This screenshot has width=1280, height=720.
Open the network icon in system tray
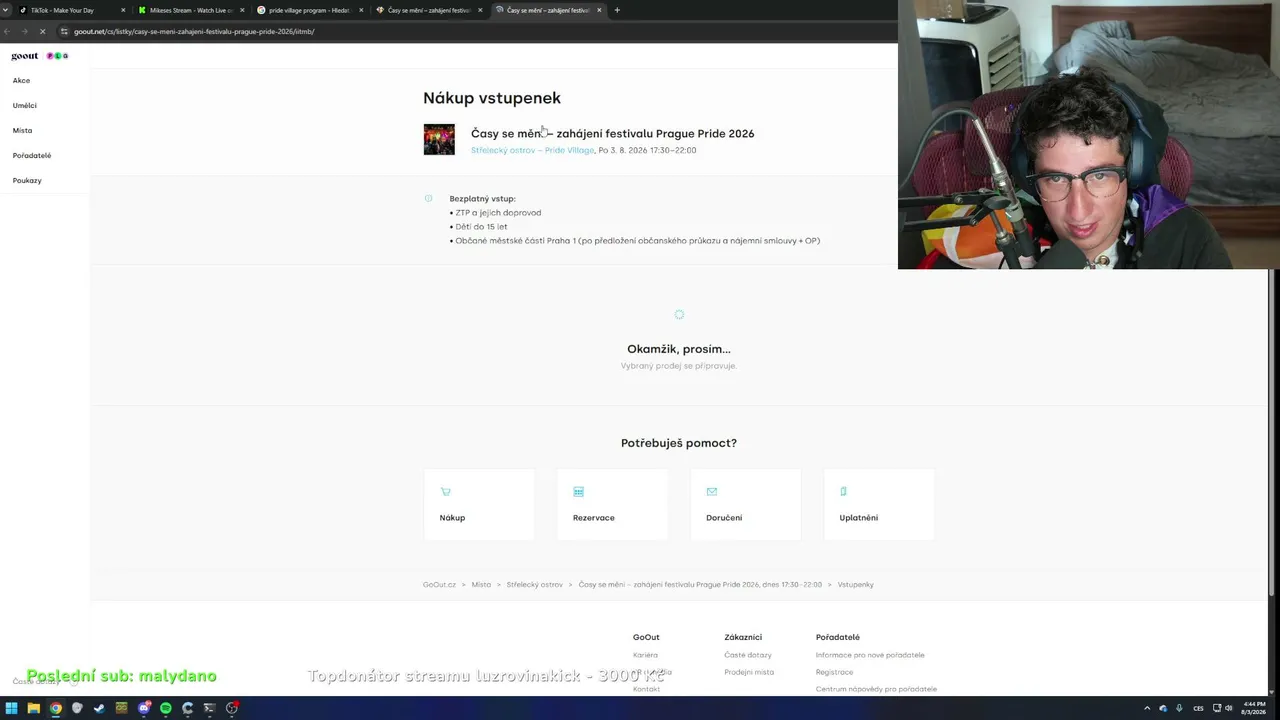(1216, 708)
